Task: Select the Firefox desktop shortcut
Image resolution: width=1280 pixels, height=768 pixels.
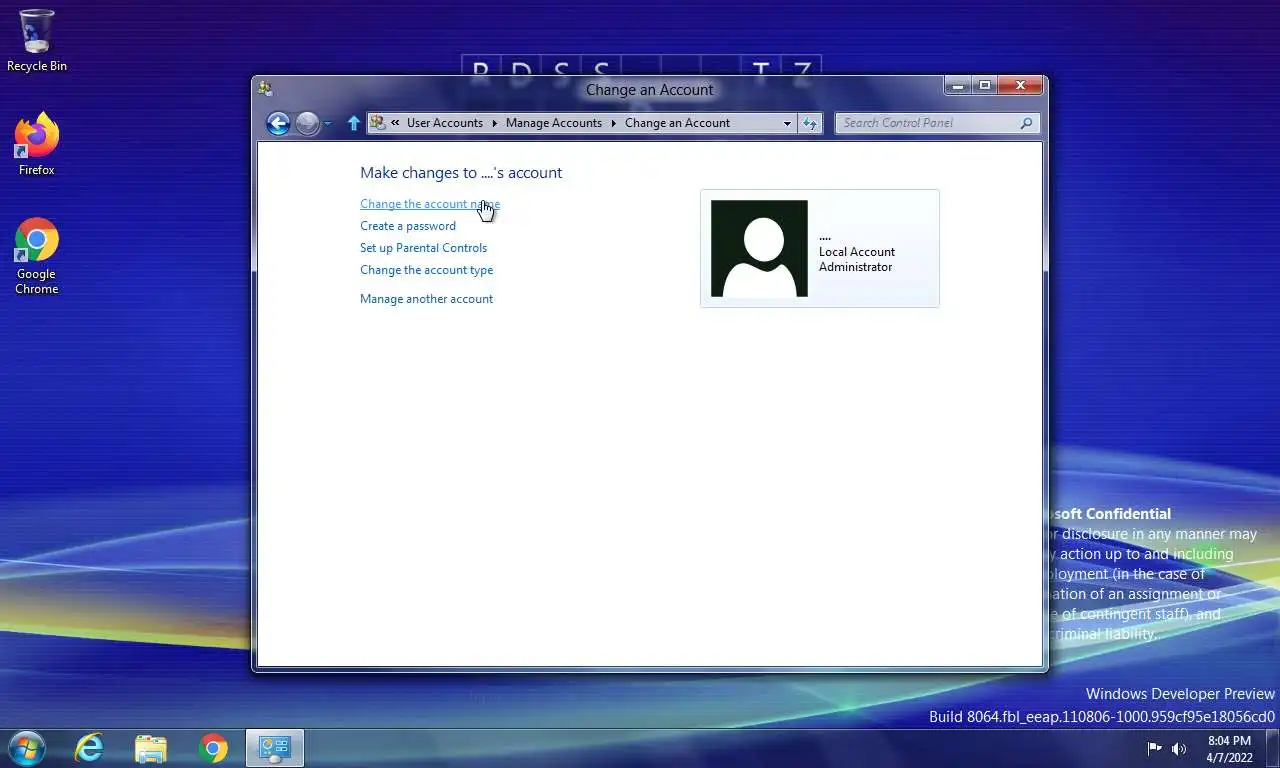Action: tap(37, 145)
